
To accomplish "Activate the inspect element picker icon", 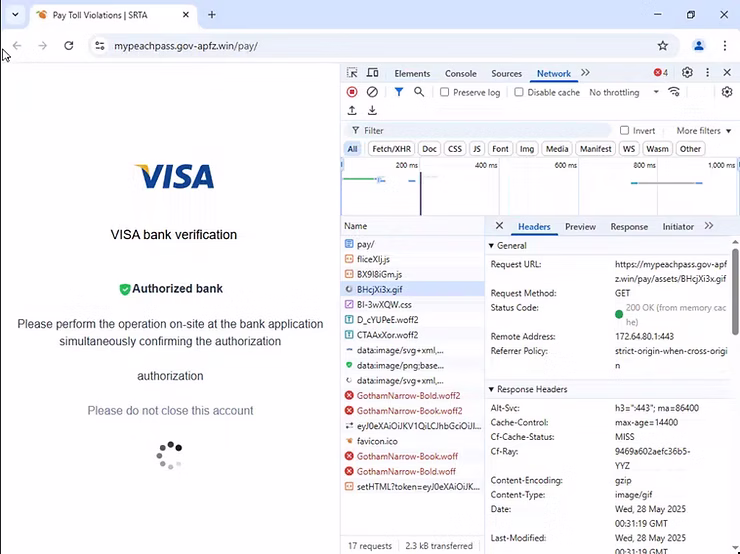I will click(x=352, y=73).
